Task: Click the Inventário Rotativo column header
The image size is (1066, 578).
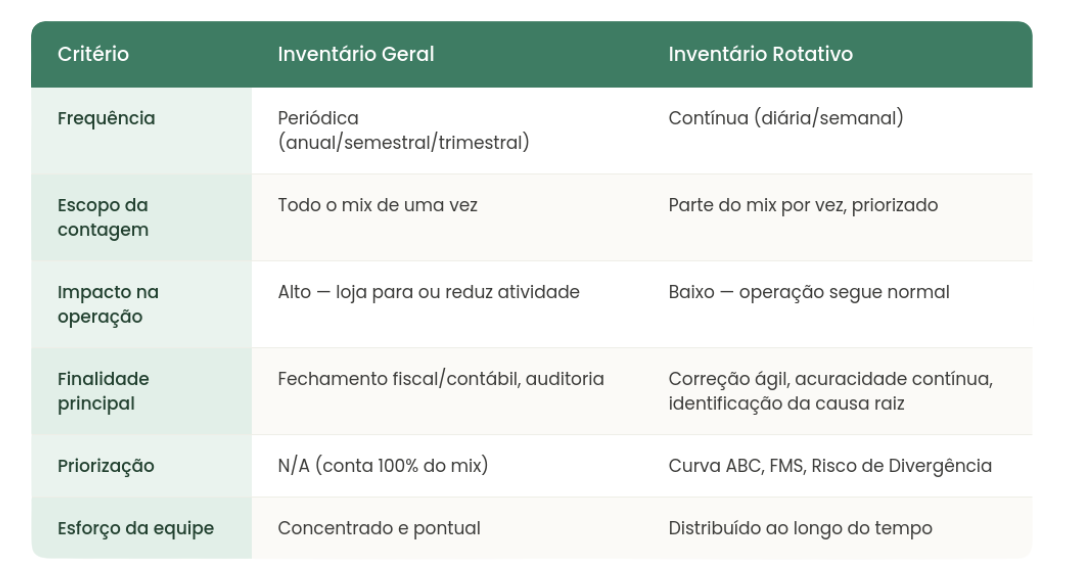Action: coord(760,54)
